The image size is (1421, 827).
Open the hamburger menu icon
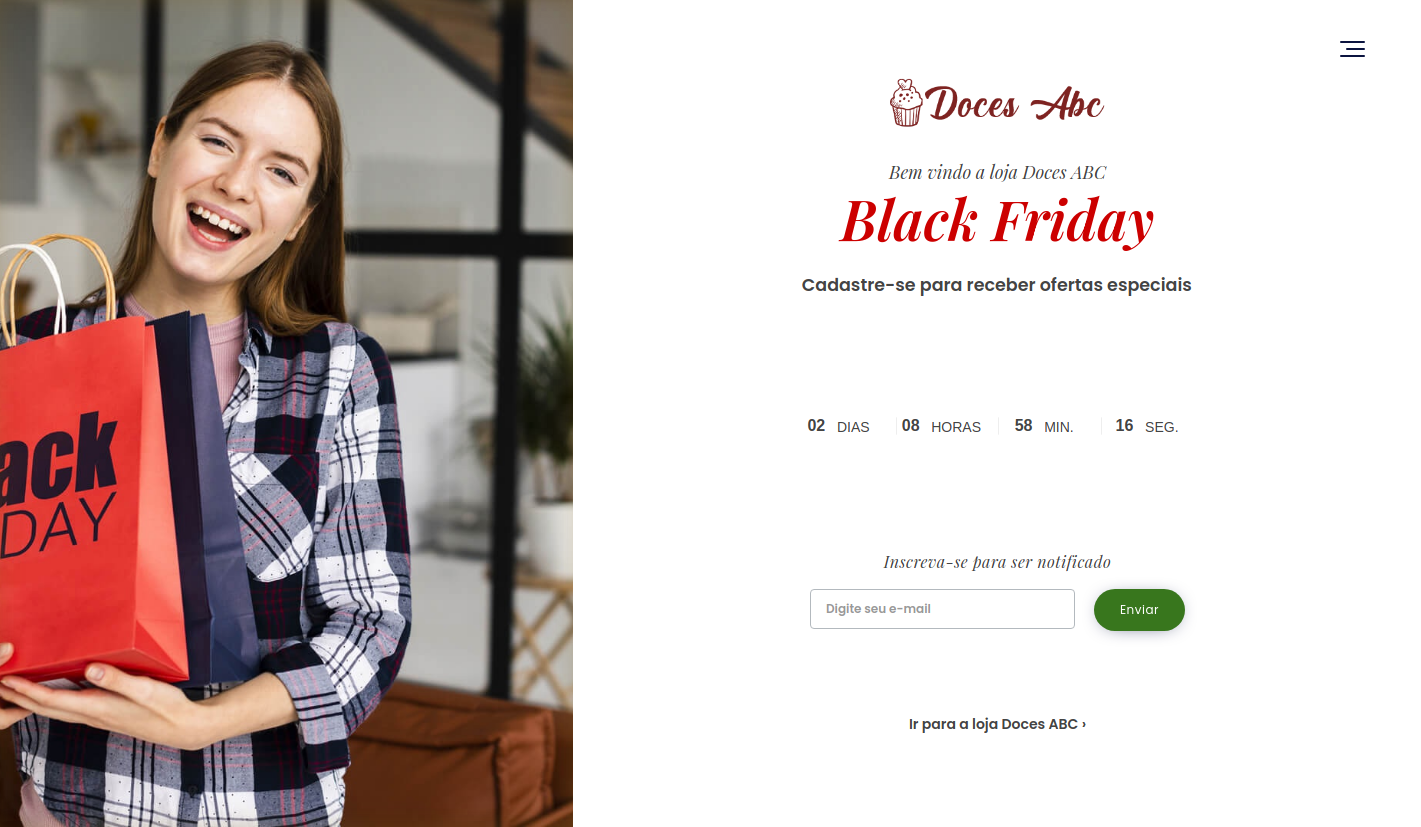[x=1352, y=49]
